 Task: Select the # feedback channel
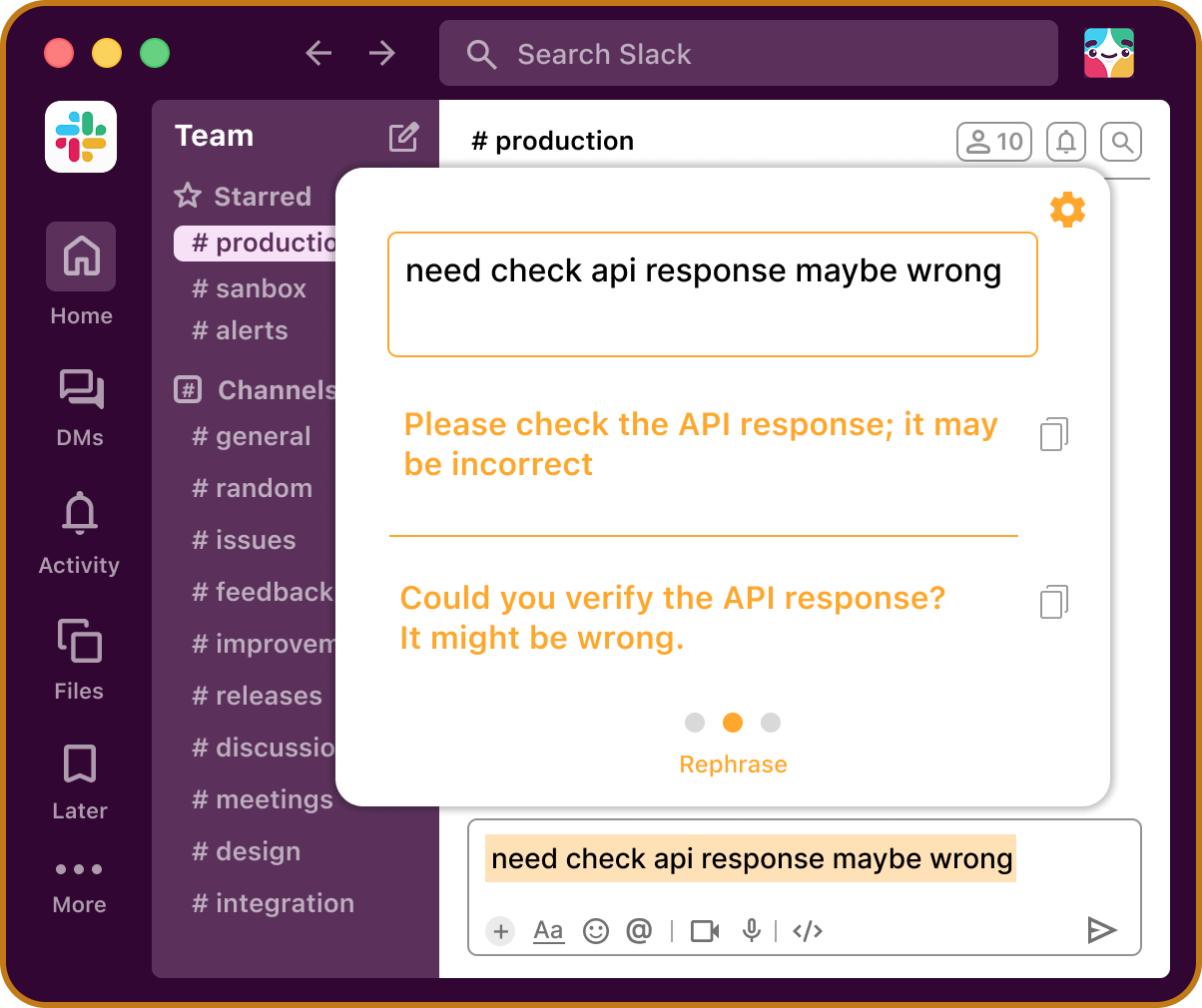point(263,592)
